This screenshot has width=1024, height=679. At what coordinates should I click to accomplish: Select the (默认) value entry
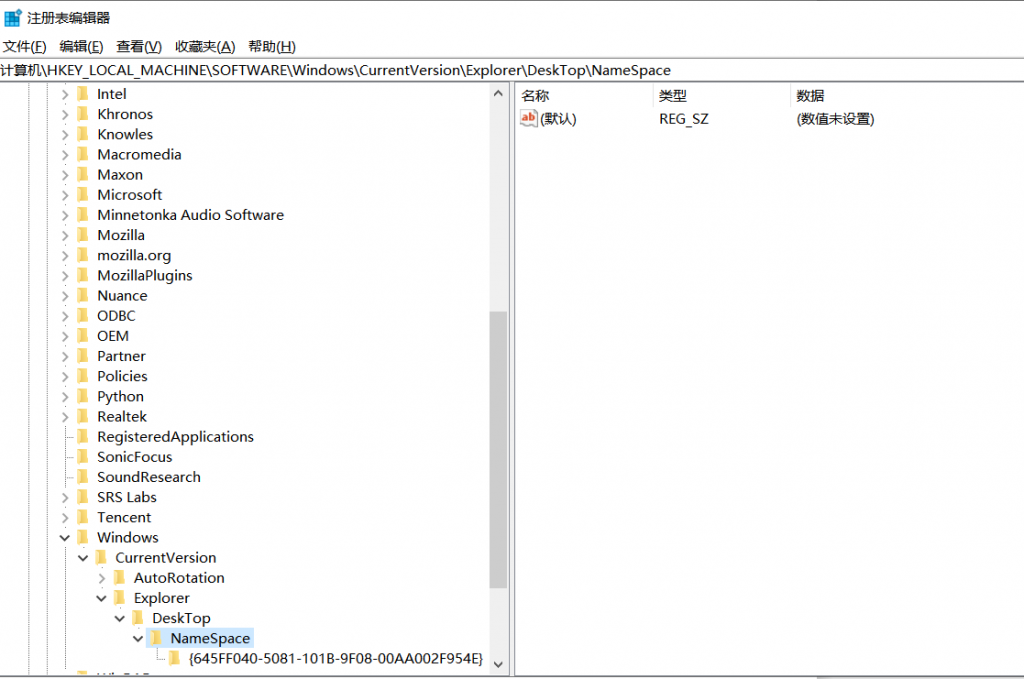pyautogui.click(x=558, y=119)
